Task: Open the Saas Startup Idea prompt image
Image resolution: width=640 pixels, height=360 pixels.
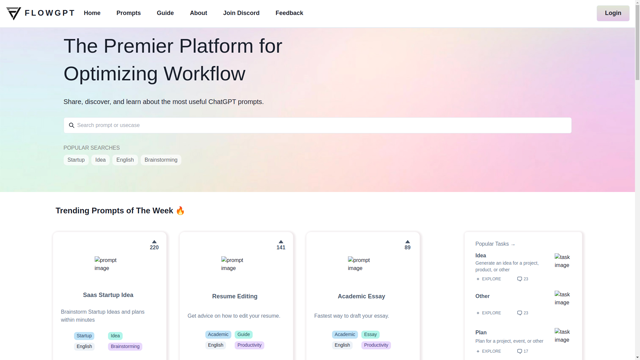Action: tap(105, 264)
